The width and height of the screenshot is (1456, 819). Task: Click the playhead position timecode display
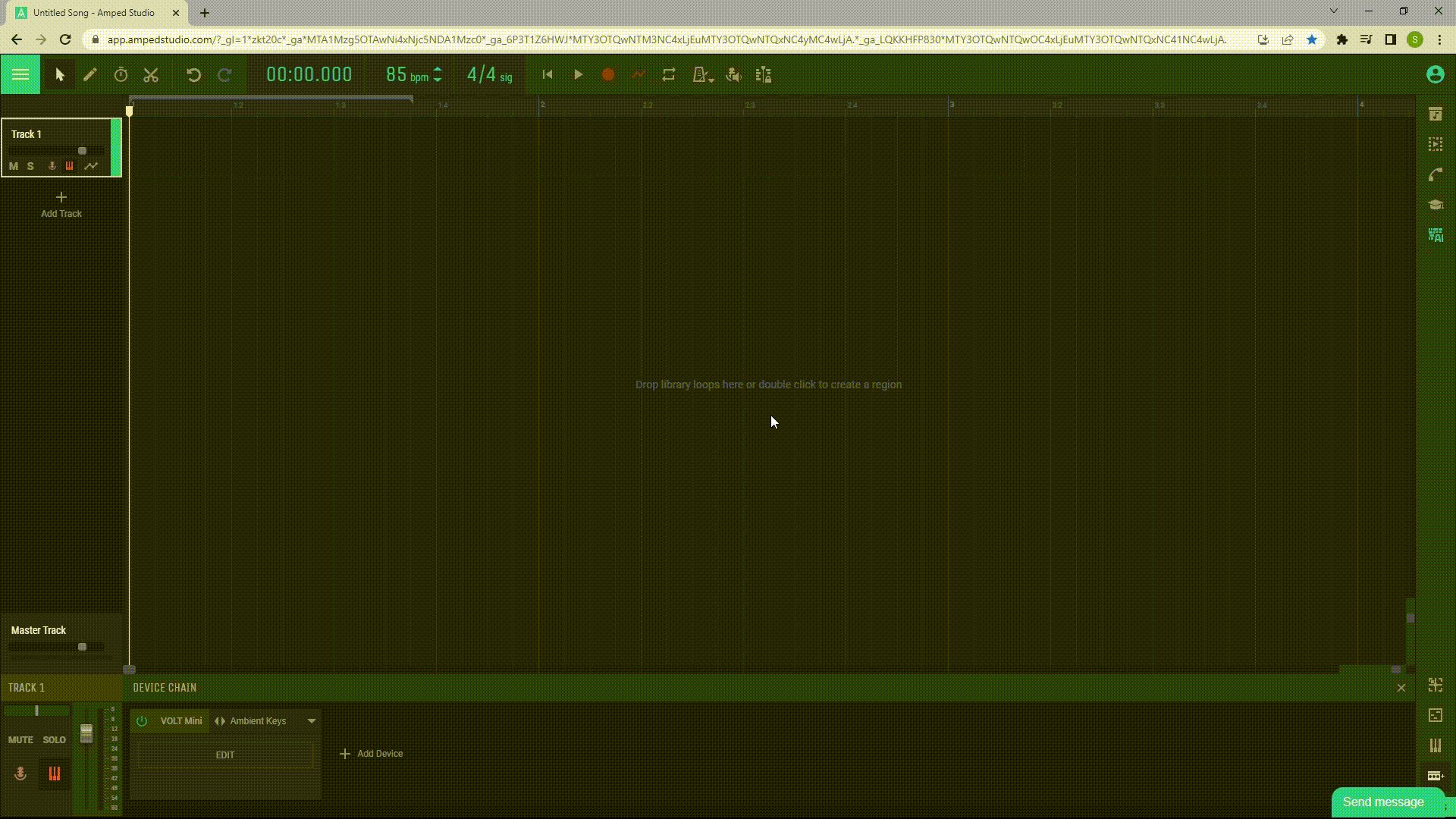click(308, 74)
